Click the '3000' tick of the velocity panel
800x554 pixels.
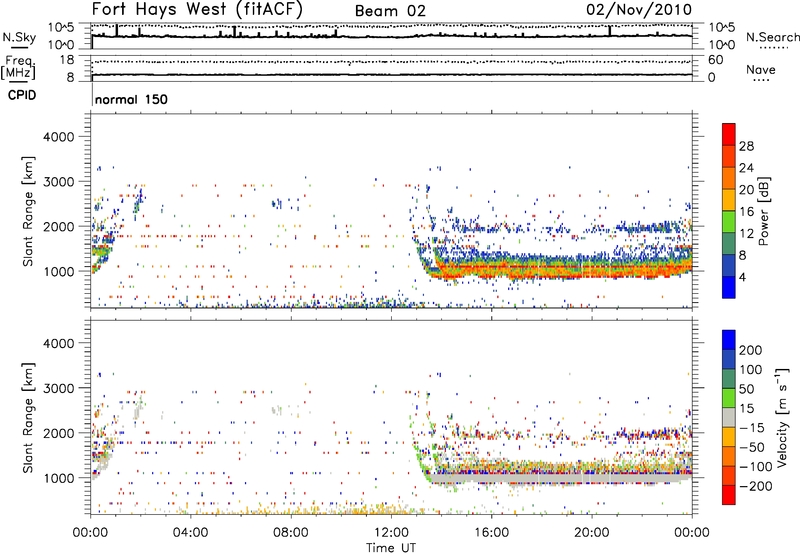58,388
